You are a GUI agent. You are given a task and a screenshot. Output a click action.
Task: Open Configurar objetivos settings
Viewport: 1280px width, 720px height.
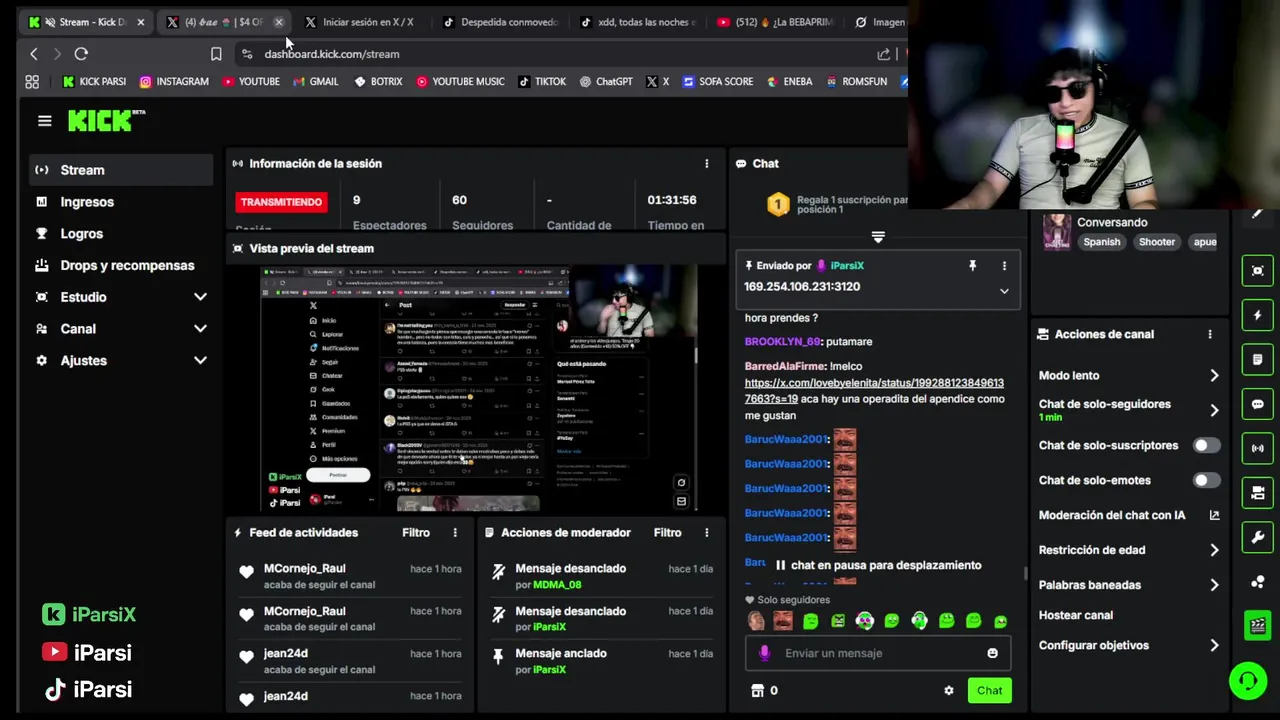pyautogui.click(x=1129, y=646)
